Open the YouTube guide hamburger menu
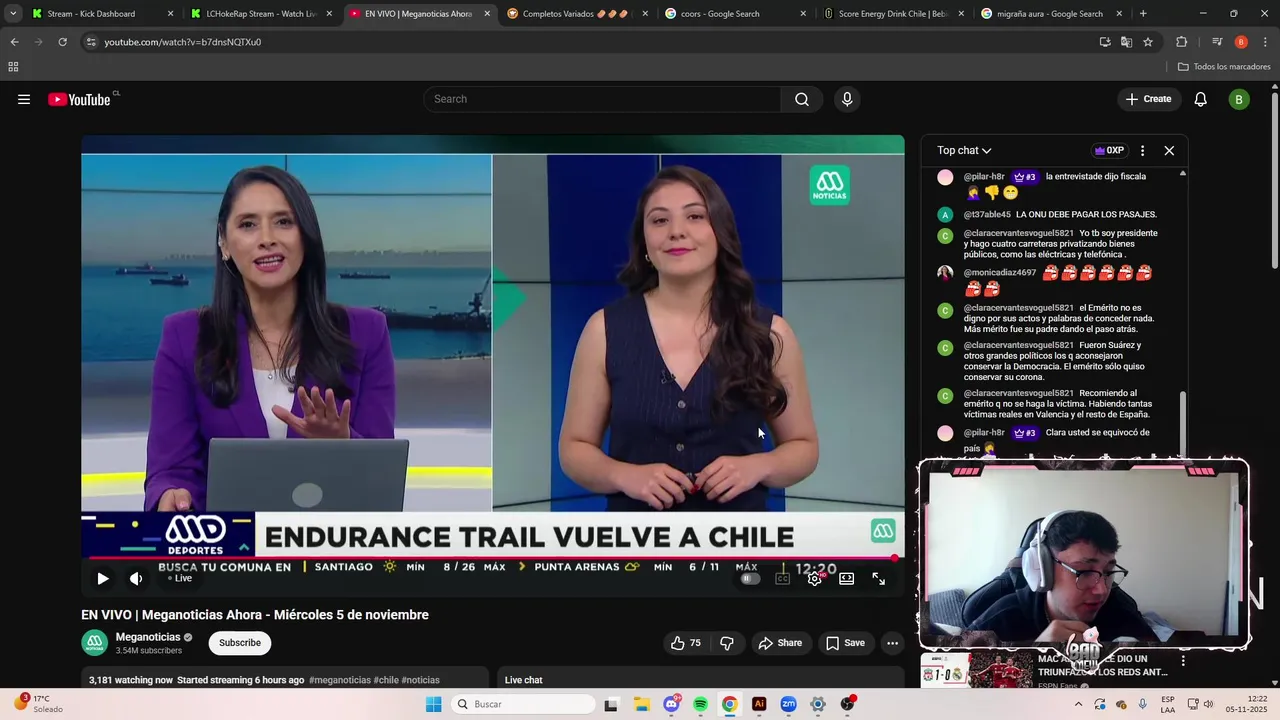 pos(24,99)
